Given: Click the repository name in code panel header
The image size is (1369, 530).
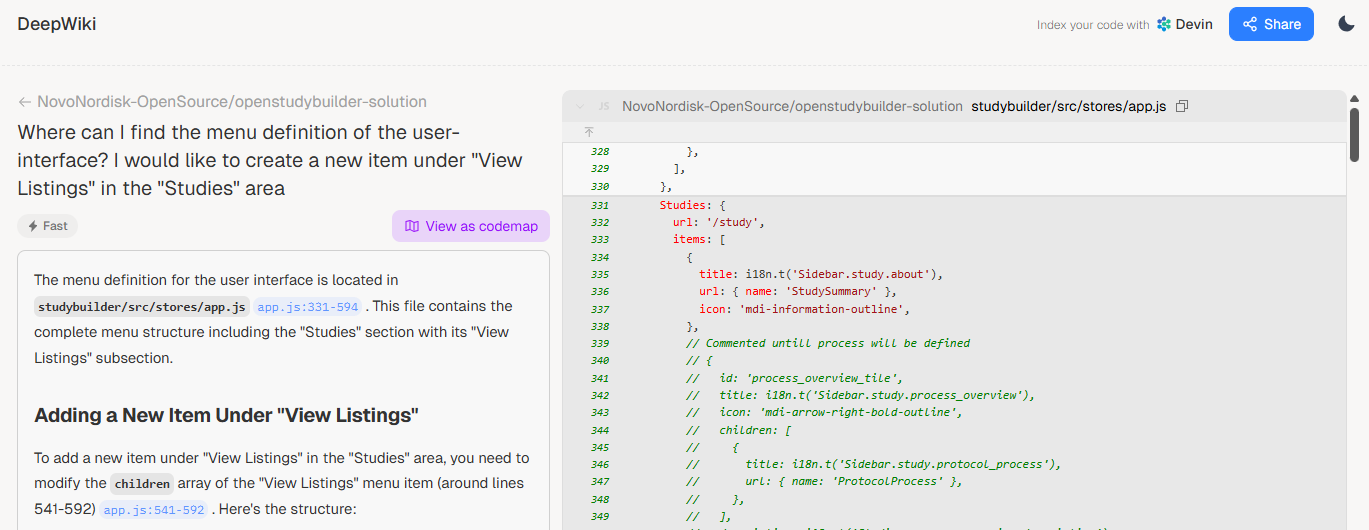Looking at the screenshot, I should tap(792, 106).
